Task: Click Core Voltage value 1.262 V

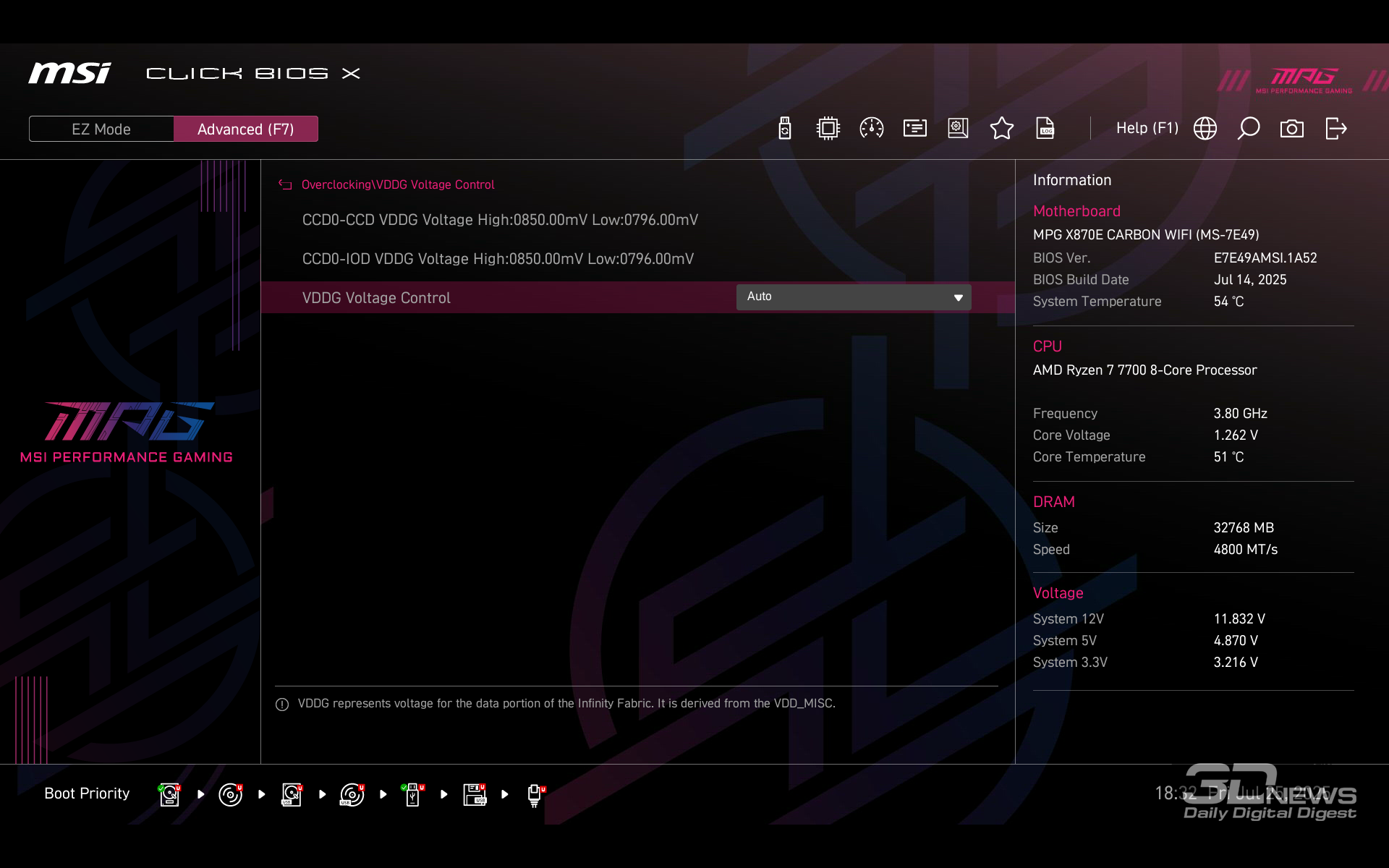Action: click(x=1236, y=435)
